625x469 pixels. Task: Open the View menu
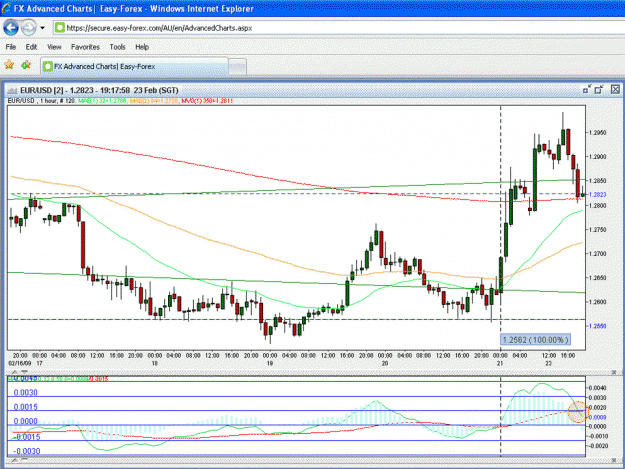[54, 47]
